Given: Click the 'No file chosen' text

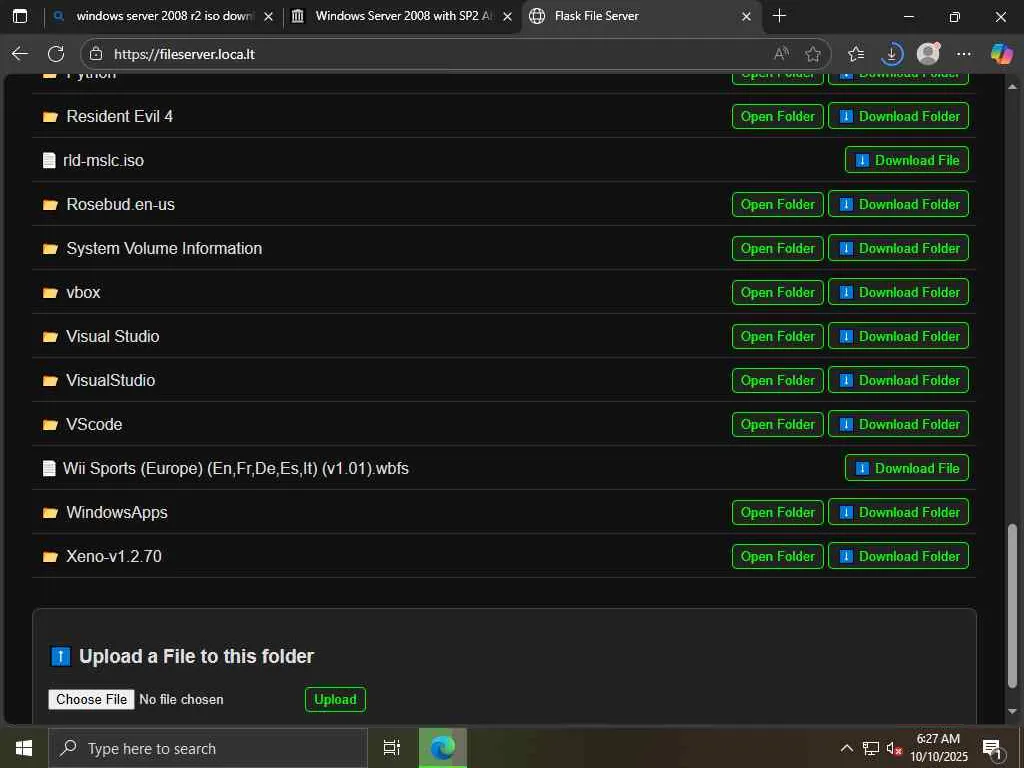Looking at the screenshot, I should [181, 699].
